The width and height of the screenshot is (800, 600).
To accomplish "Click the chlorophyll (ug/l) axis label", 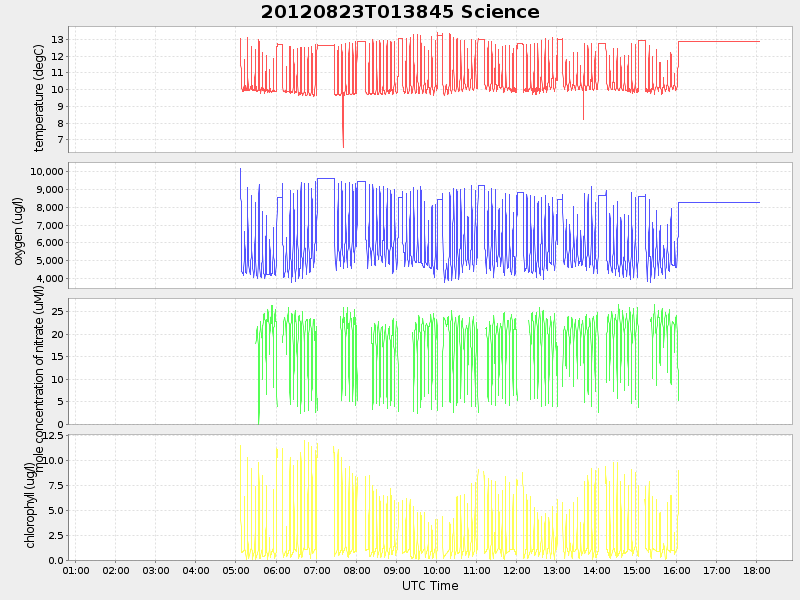I will click(x=30, y=506).
